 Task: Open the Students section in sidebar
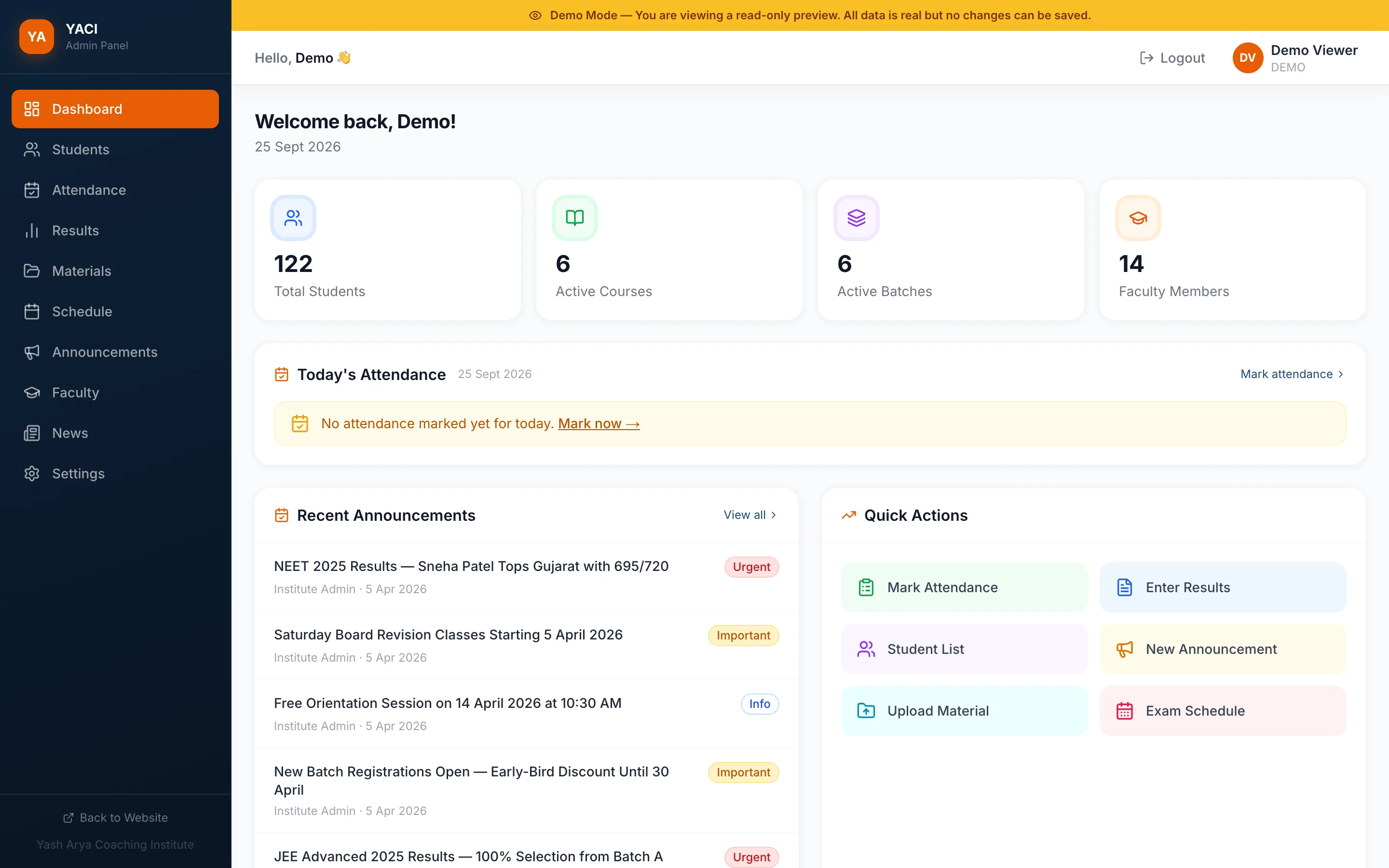point(115,149)
